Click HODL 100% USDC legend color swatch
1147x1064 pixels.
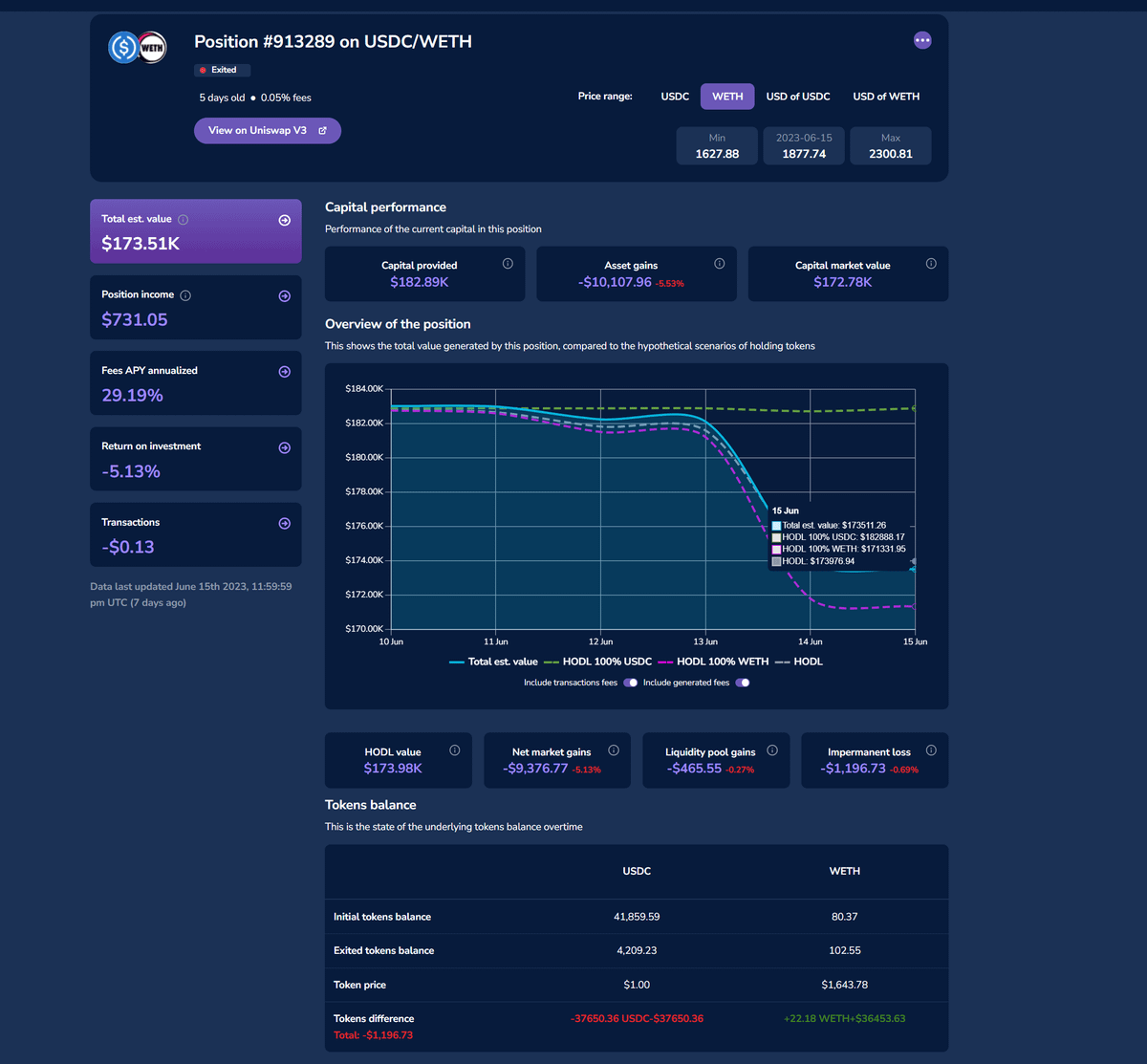551,662
